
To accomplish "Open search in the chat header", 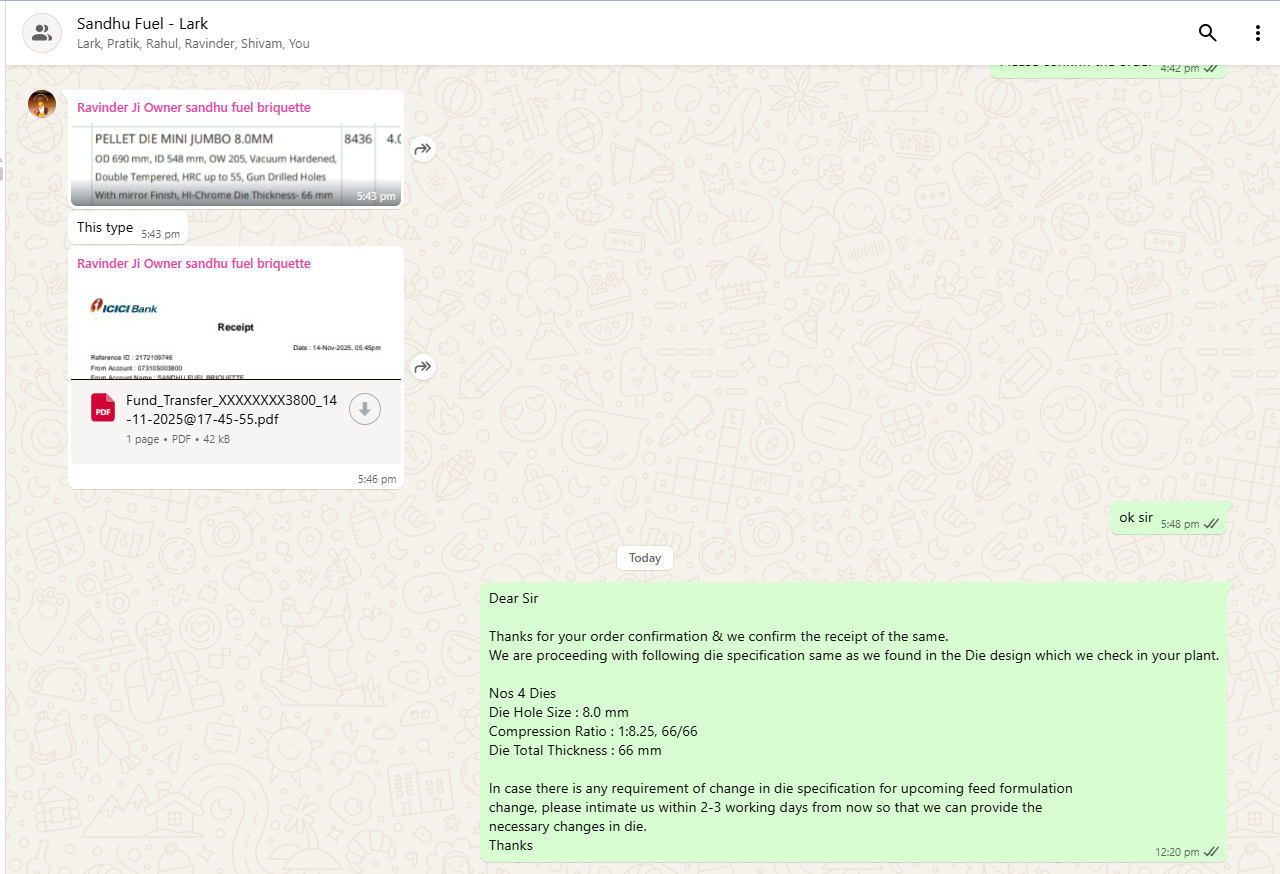I will [1207, 33].
